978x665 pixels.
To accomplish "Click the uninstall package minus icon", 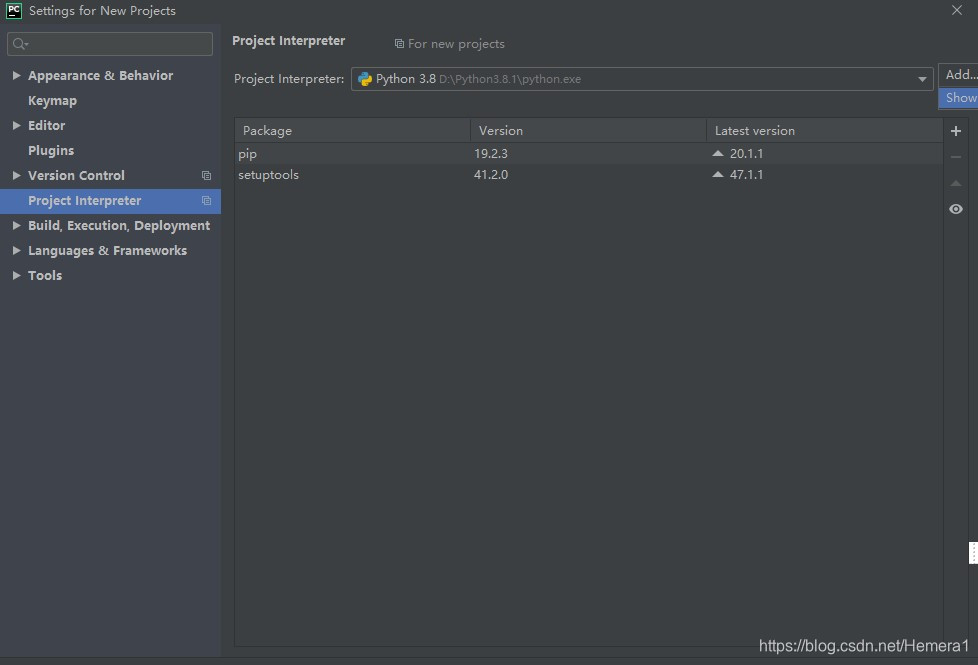I will click(x=956, y=157).
